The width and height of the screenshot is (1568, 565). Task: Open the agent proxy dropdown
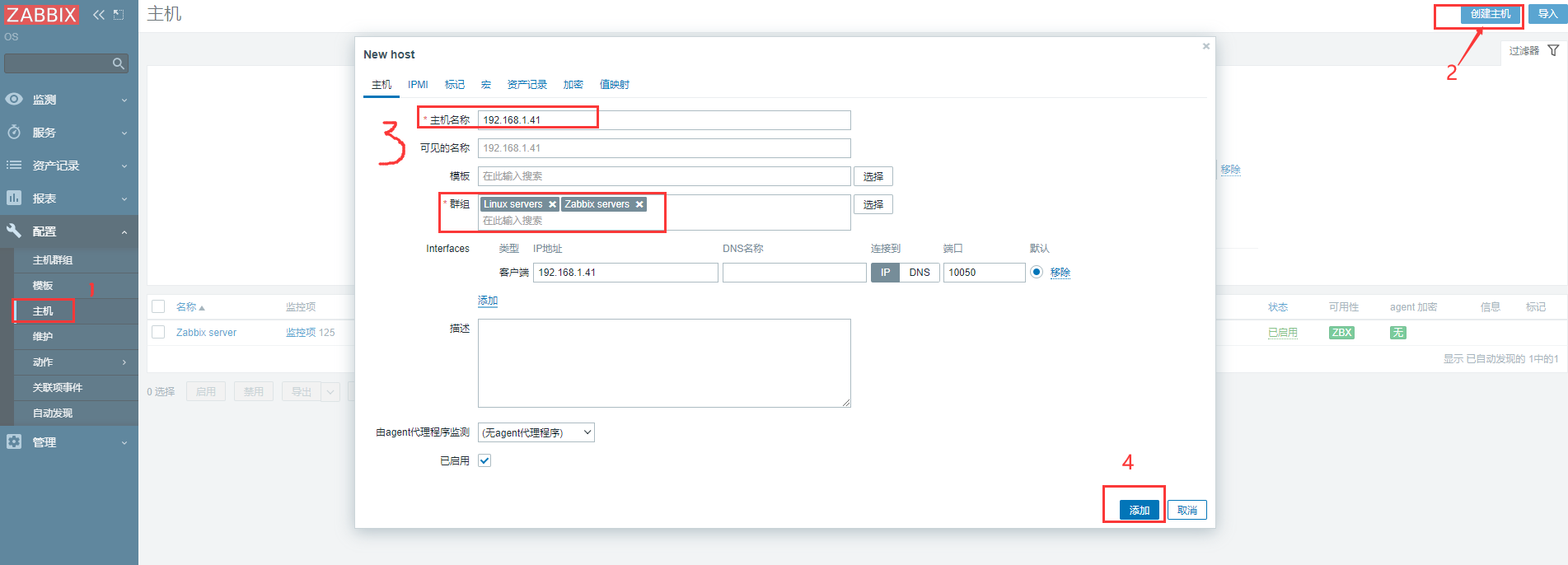point(536,432)
